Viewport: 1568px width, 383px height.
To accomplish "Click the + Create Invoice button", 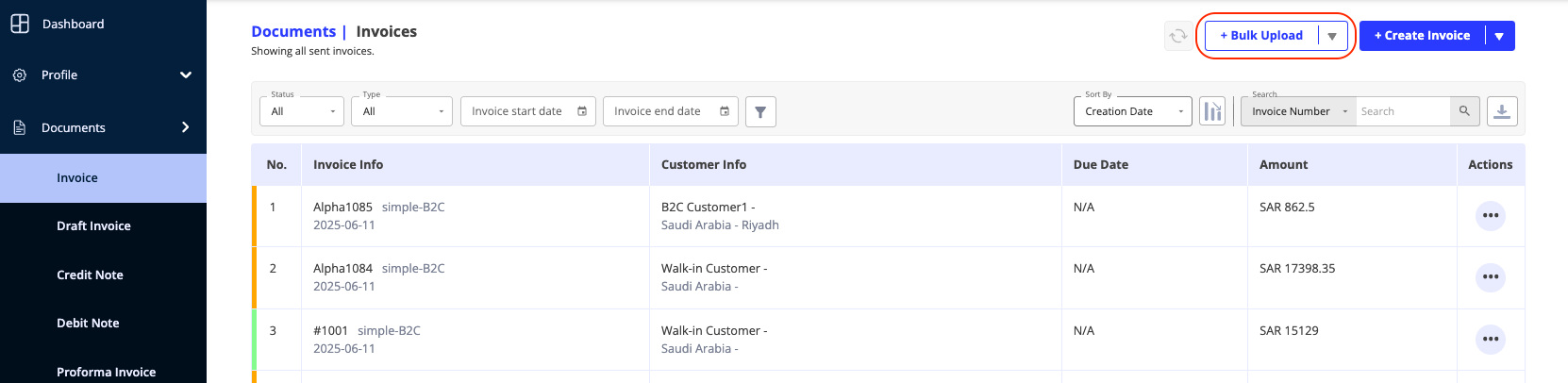I will pyautogui.click(x=1422, y=36).
